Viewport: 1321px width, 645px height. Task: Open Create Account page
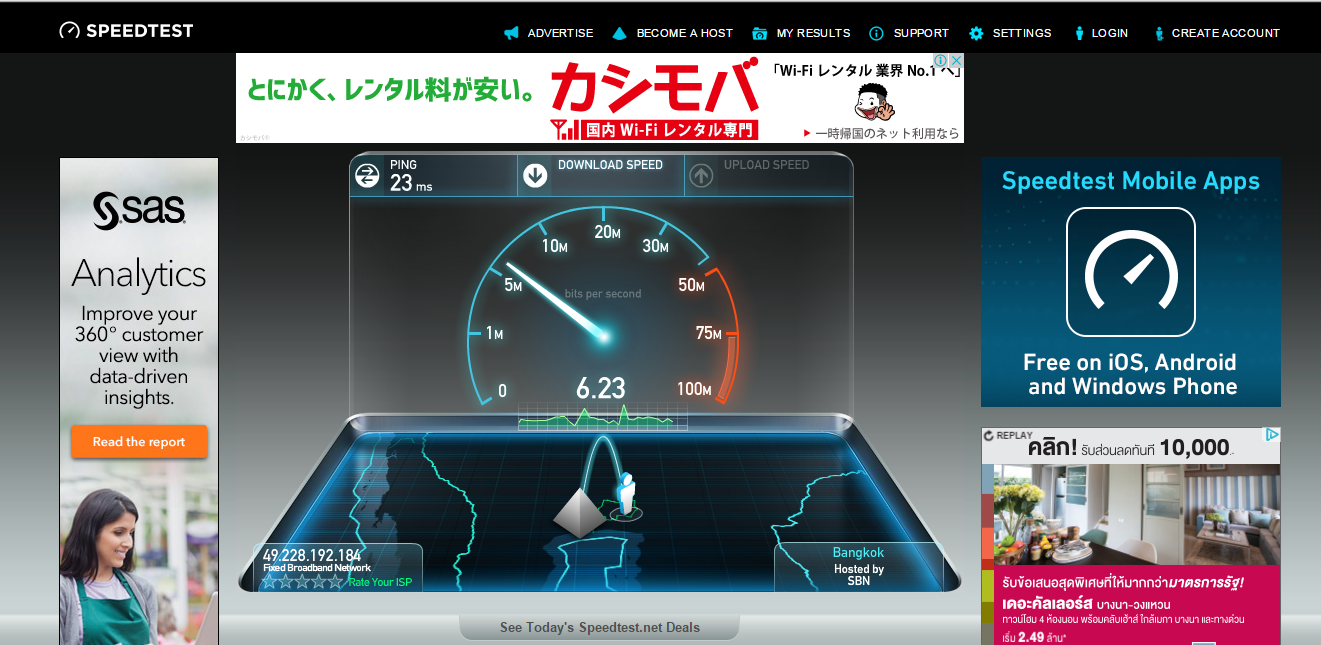pyautogui.click(x=1226, y=33)
